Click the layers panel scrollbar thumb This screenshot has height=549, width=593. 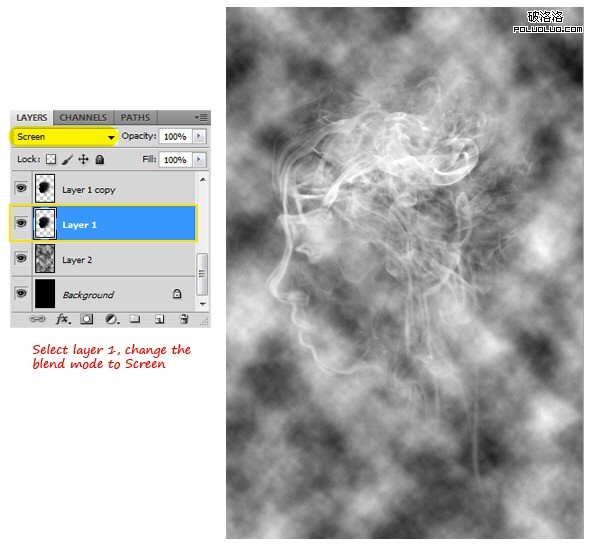point(202,274)
